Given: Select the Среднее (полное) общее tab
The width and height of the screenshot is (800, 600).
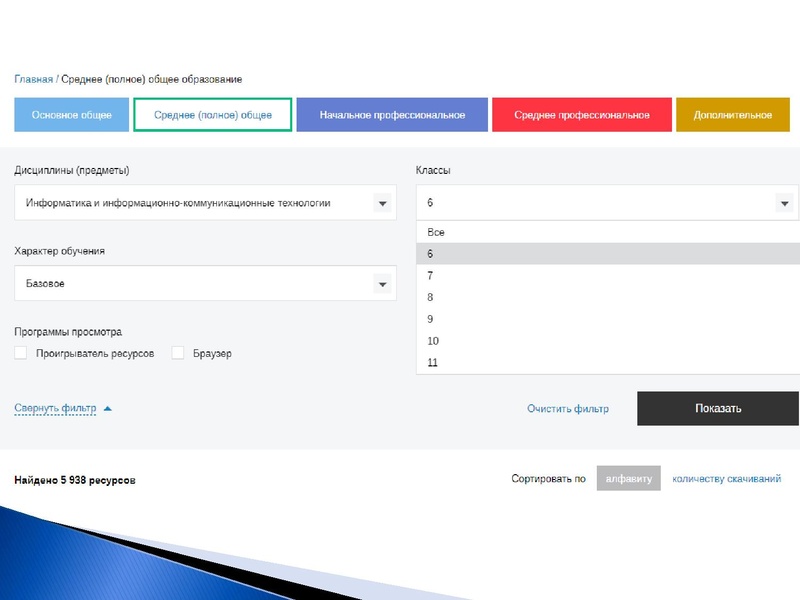Looking at the screenshot, I should point(213,115).
